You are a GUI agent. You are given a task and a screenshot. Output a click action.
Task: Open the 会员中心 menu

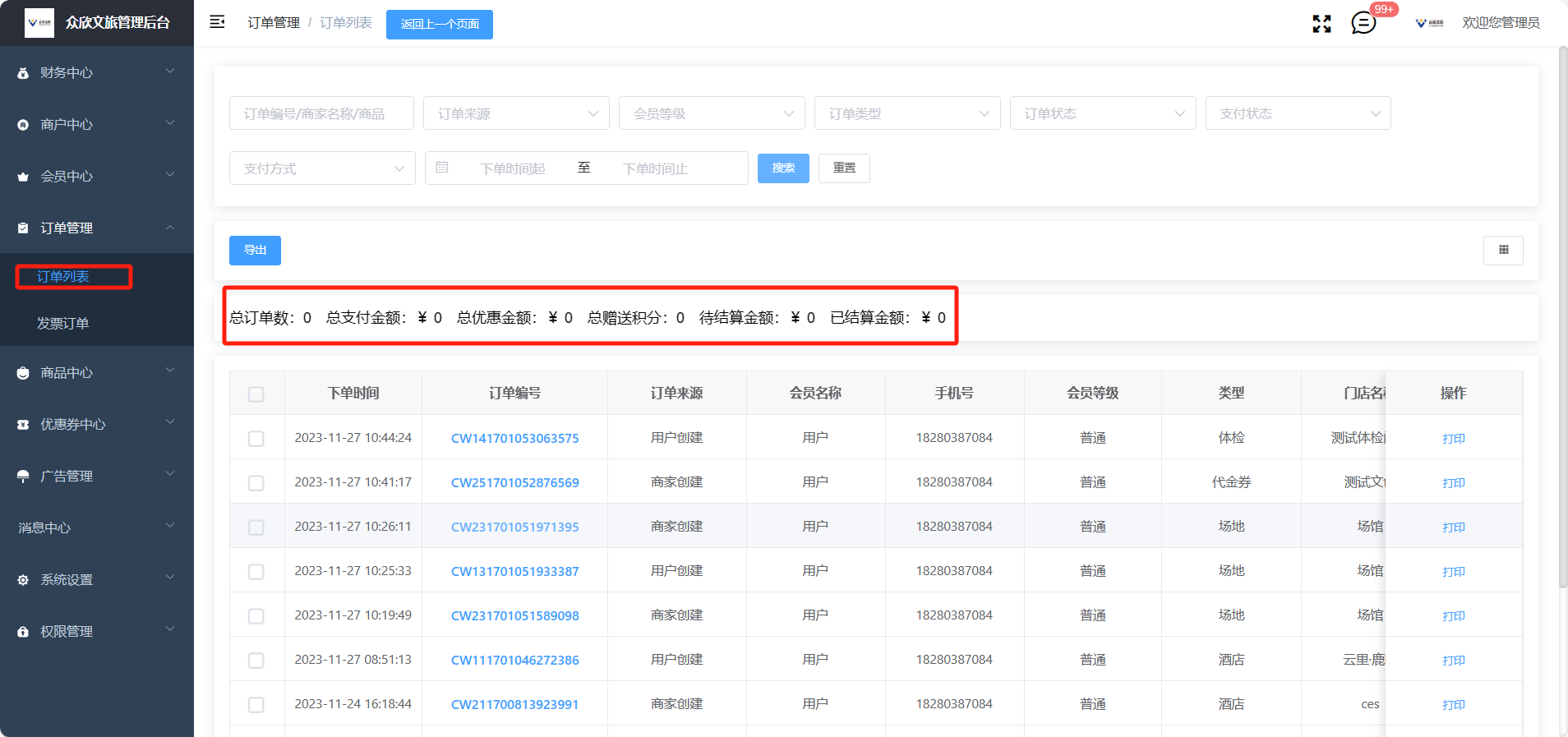[x=97, y=177]
